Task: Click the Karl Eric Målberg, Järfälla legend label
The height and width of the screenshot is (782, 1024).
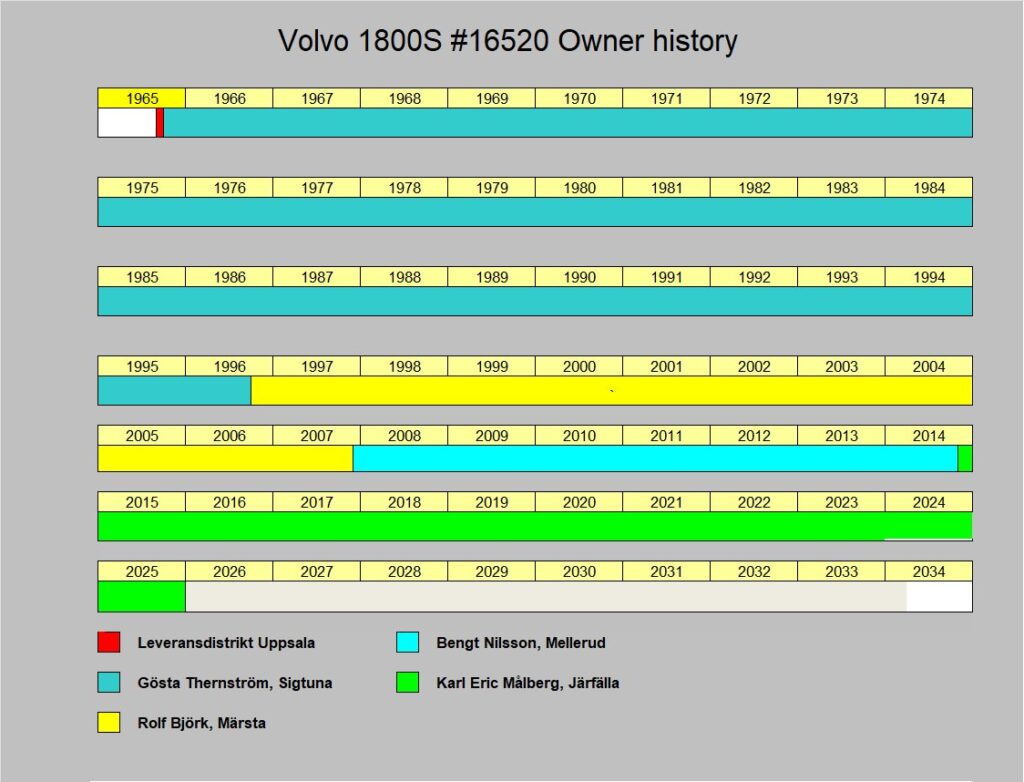Action: 527,682
